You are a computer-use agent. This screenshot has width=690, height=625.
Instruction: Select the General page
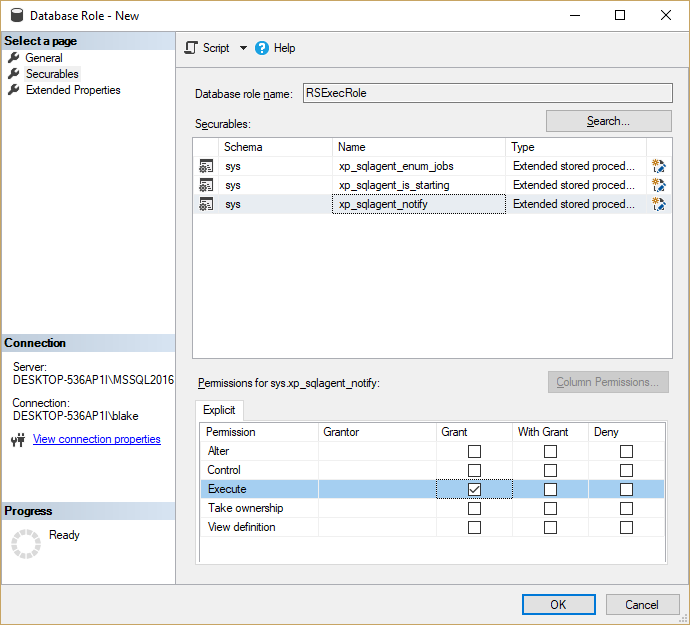pos(44,58)
